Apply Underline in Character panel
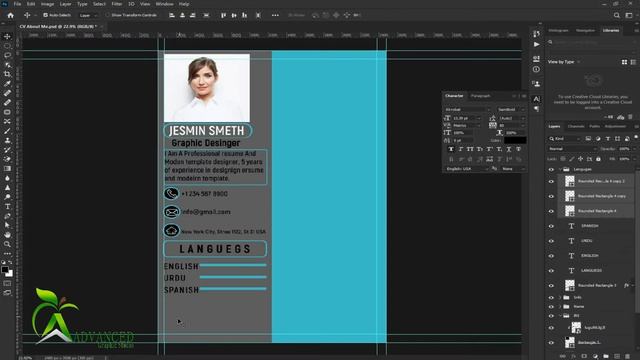The image size is (640, 360). coord(509,149)
